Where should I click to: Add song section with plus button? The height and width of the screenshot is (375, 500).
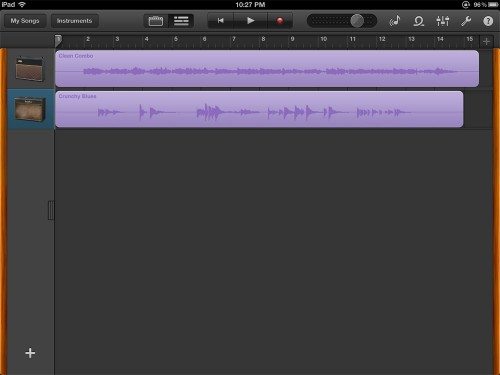tap(486, 42)
